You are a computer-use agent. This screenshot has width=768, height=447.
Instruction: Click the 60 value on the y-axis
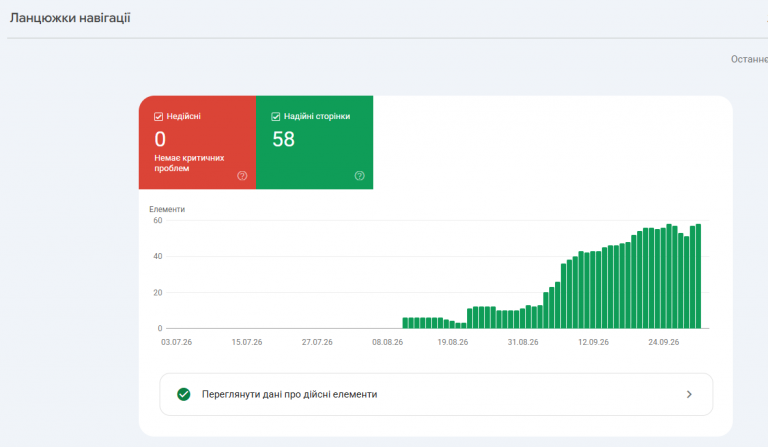pyautogui.click(x=158, y=220)
